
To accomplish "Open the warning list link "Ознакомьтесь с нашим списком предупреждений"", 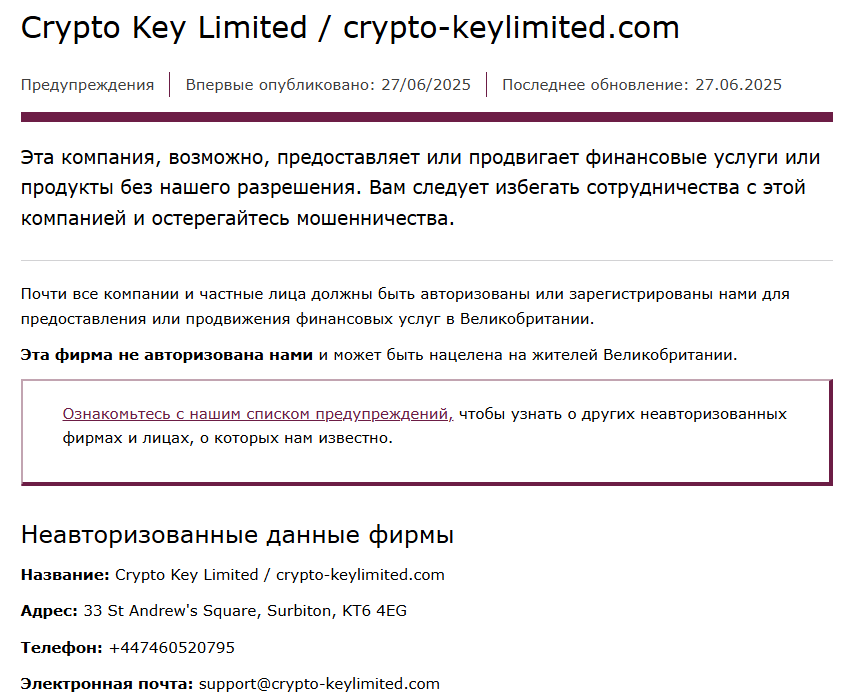I will (x=257, y=414).
